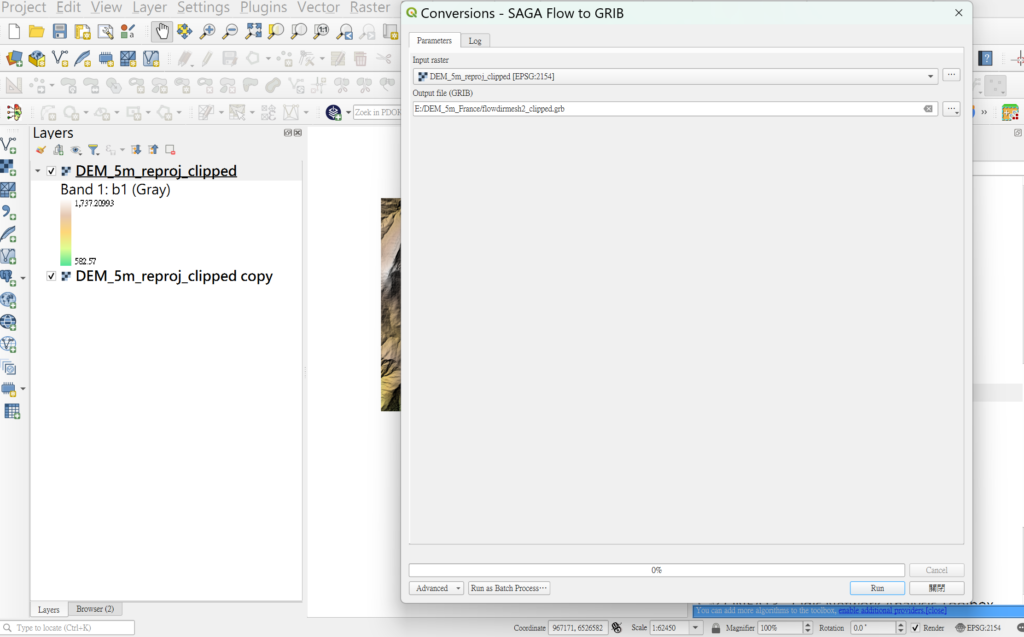The height and width of the screenshot is (637, 1024).
Task: Toggle the Render checkbox in status bar
Action: [x=915, y=628]
